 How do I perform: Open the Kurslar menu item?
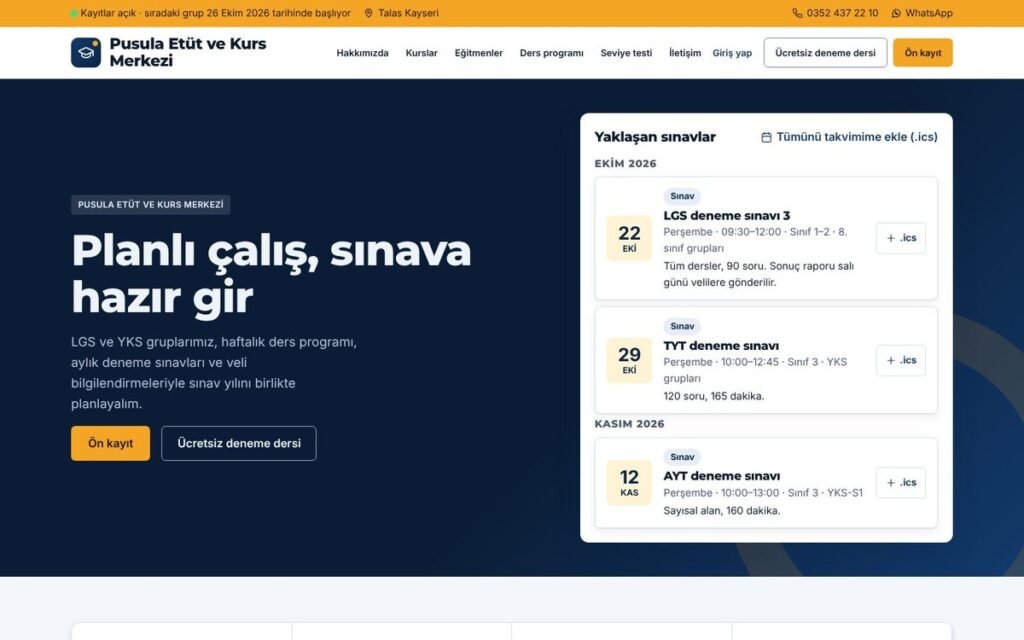point(421,53)
